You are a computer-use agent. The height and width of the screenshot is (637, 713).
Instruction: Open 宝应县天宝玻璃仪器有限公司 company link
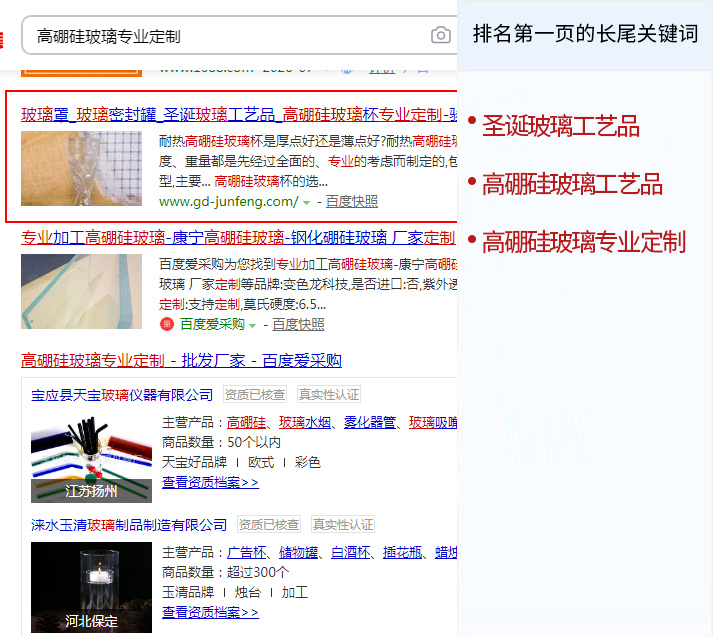[x=122, y=395]
